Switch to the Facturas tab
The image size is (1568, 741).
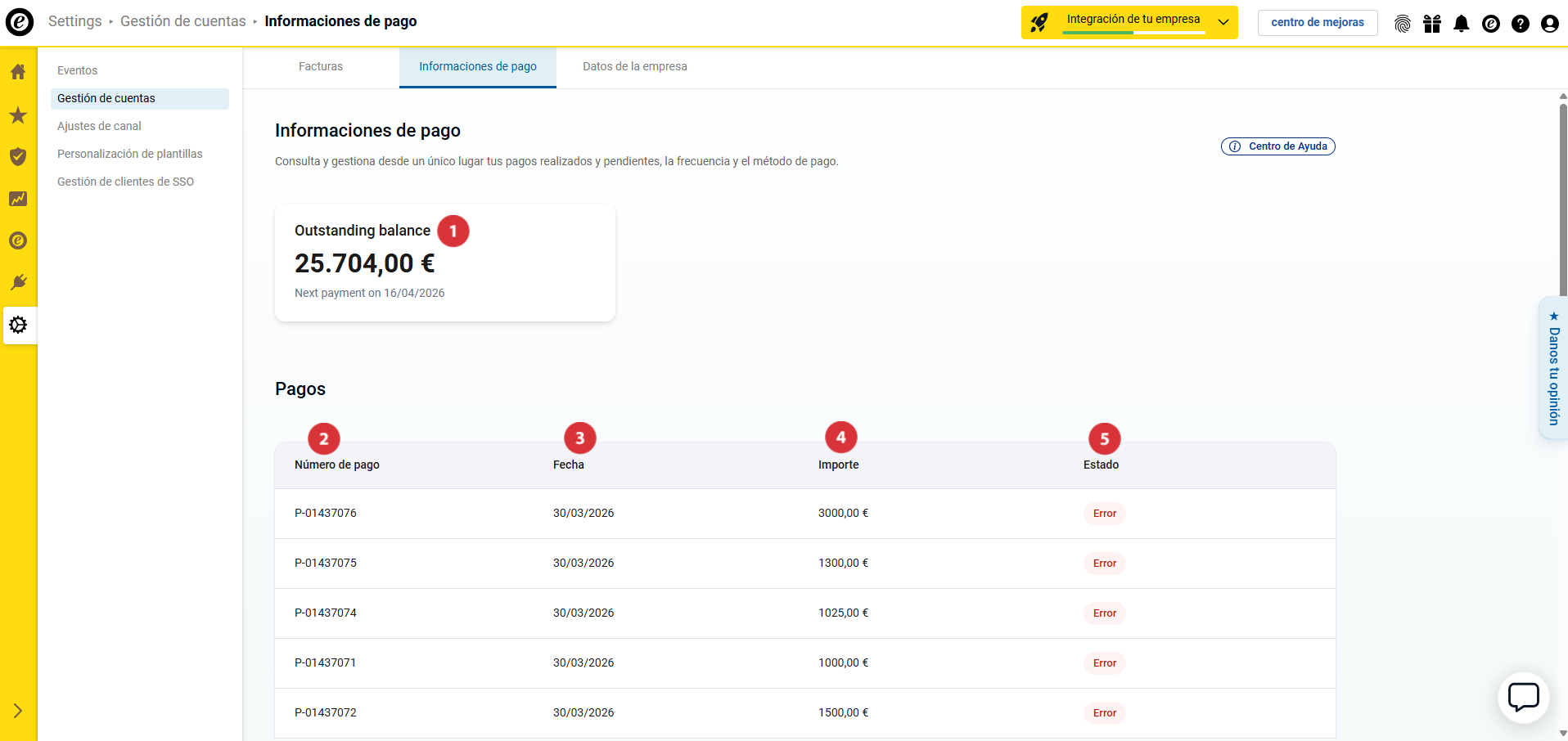pos(321,67)
